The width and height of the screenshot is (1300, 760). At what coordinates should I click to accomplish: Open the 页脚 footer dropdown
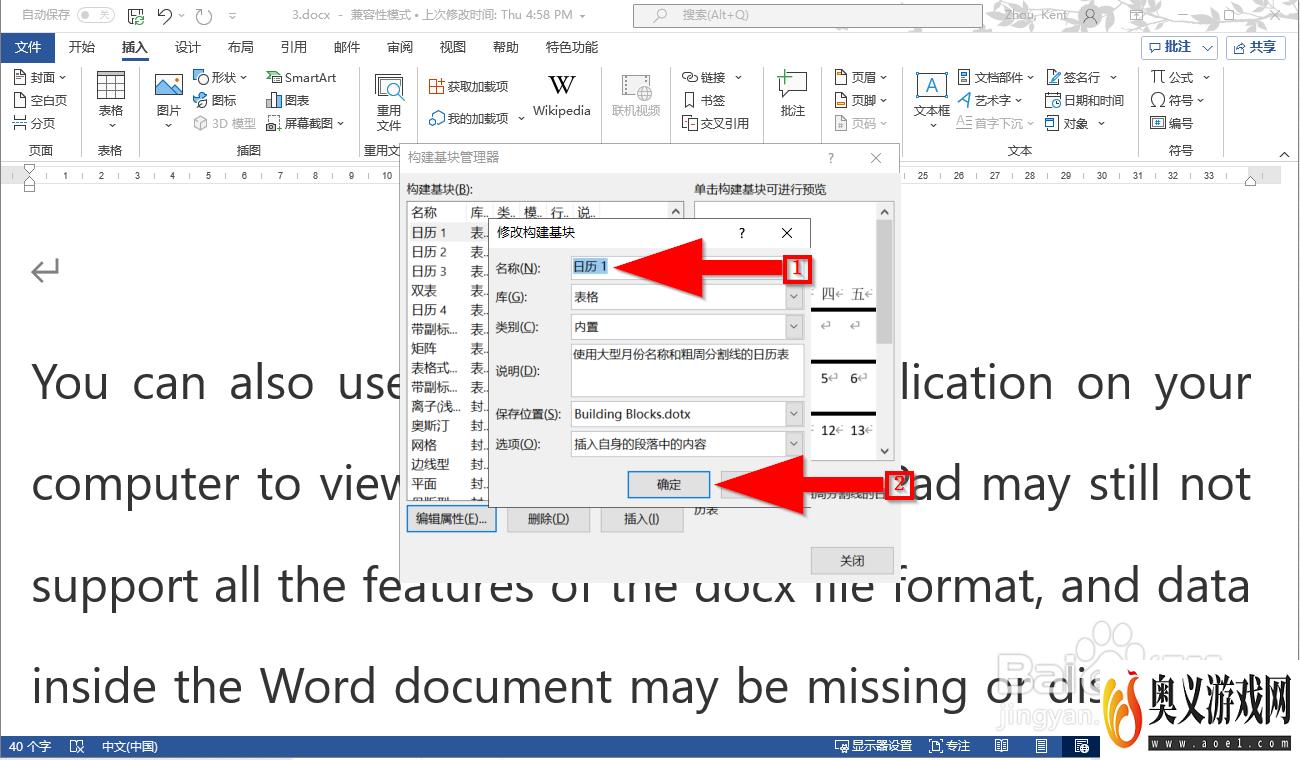pos(860,100)
